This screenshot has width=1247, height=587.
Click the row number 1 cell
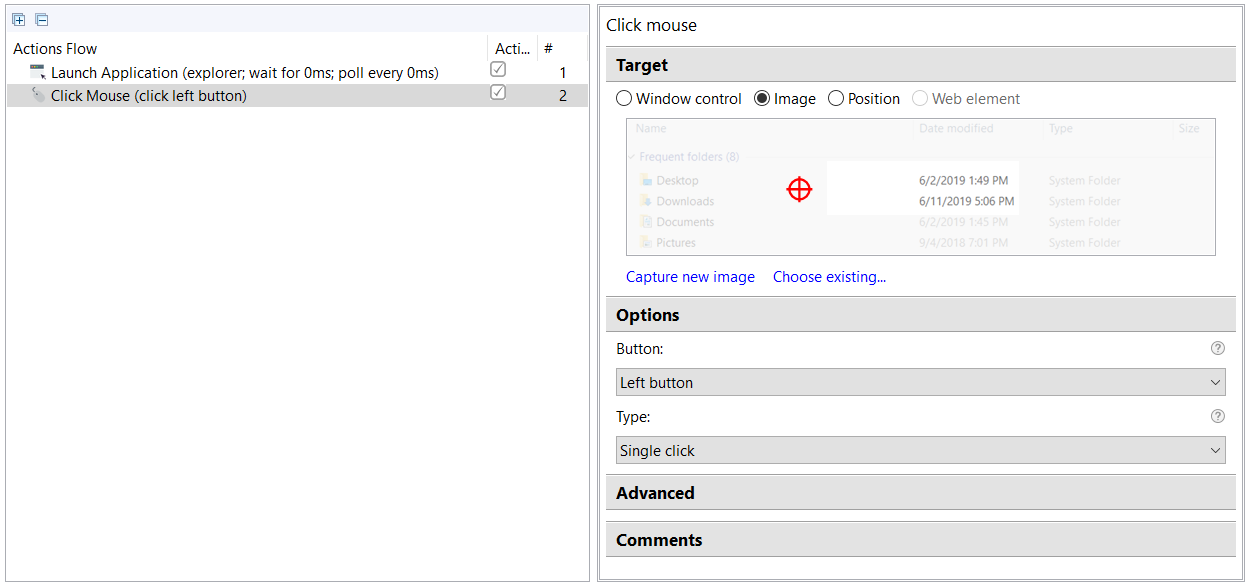(562, 72)
